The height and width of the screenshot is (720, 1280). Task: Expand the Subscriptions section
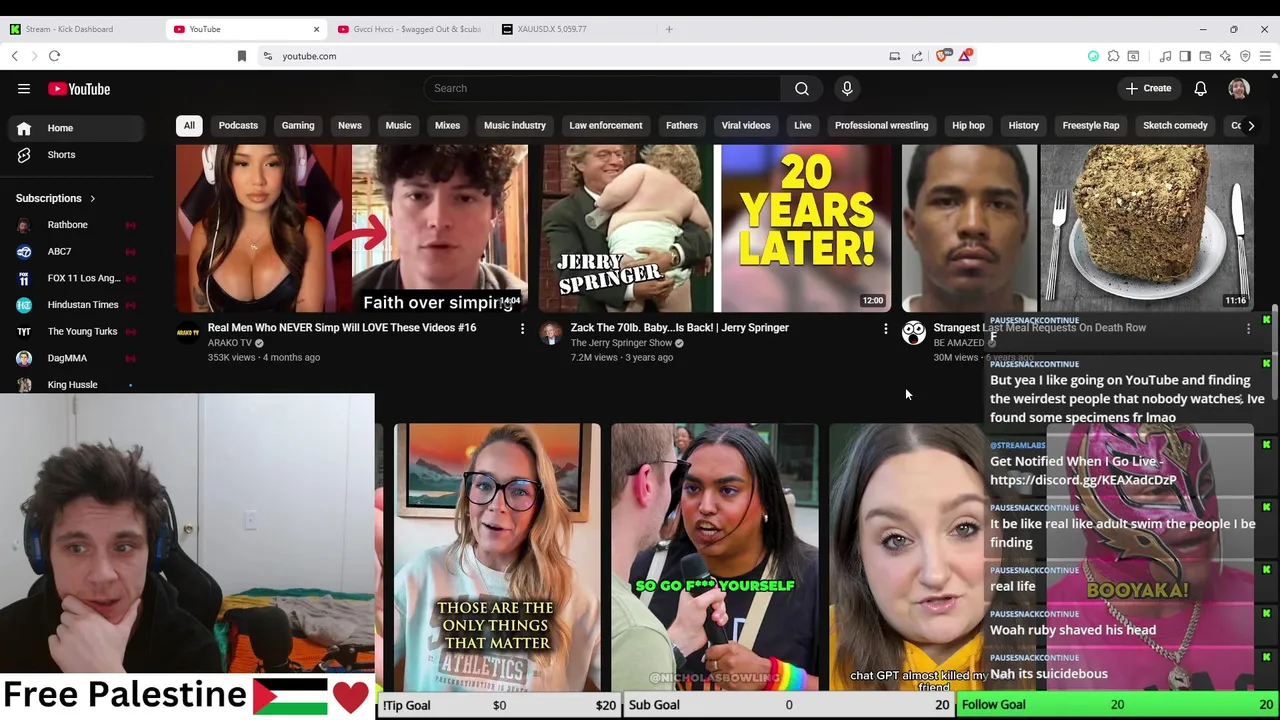point(56,198)
